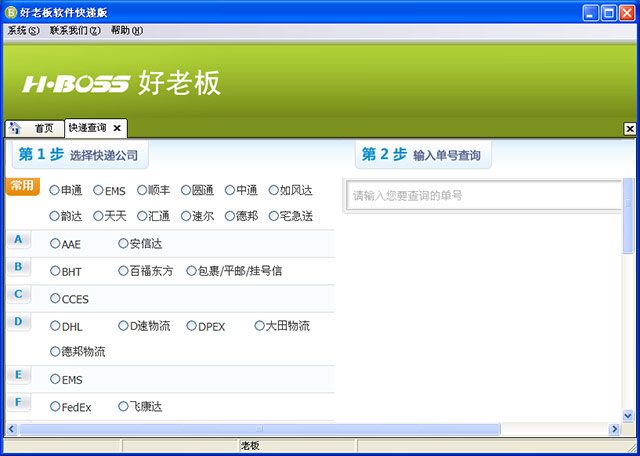Select the 德邦物流 radio button
This screenshot has width=640, height=456.
55,351
